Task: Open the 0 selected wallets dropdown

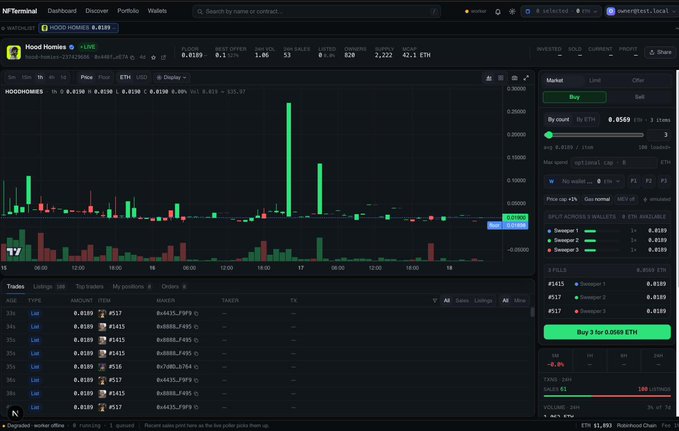Action: (x=561, y=11)
